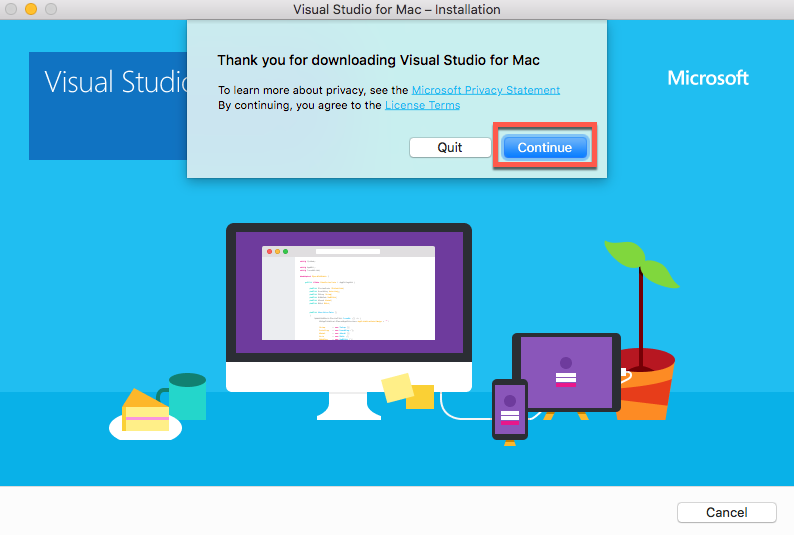Click the Continue button
Image resolution: width=794 pixels, height=535 pixels.
(544, 147)
